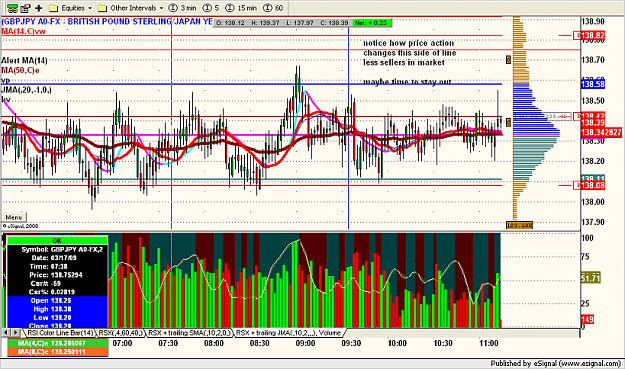The image size is (625, 369).
Task: Click the 51.71 indicator value label
Action: pyautogui.click(x=590, y=278)
